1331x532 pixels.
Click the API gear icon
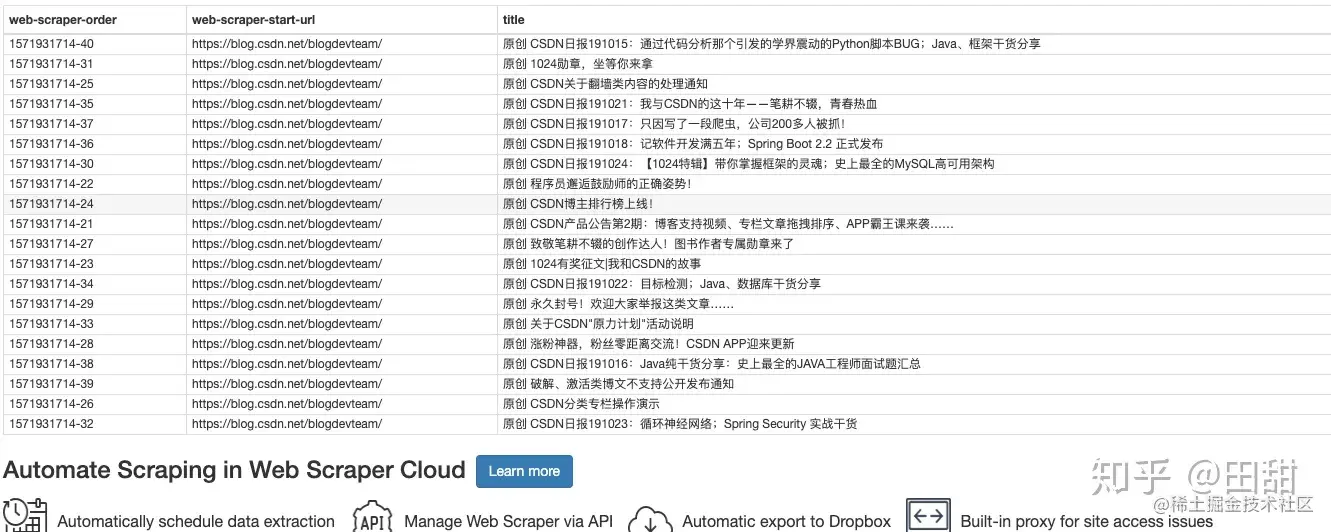point(372,516)
